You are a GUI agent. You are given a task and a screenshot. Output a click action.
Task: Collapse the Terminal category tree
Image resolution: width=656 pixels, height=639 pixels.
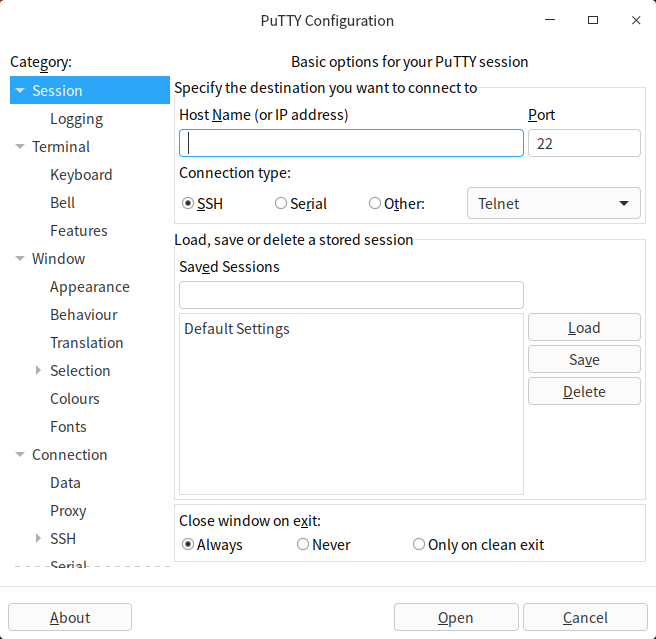pos(20,147)
